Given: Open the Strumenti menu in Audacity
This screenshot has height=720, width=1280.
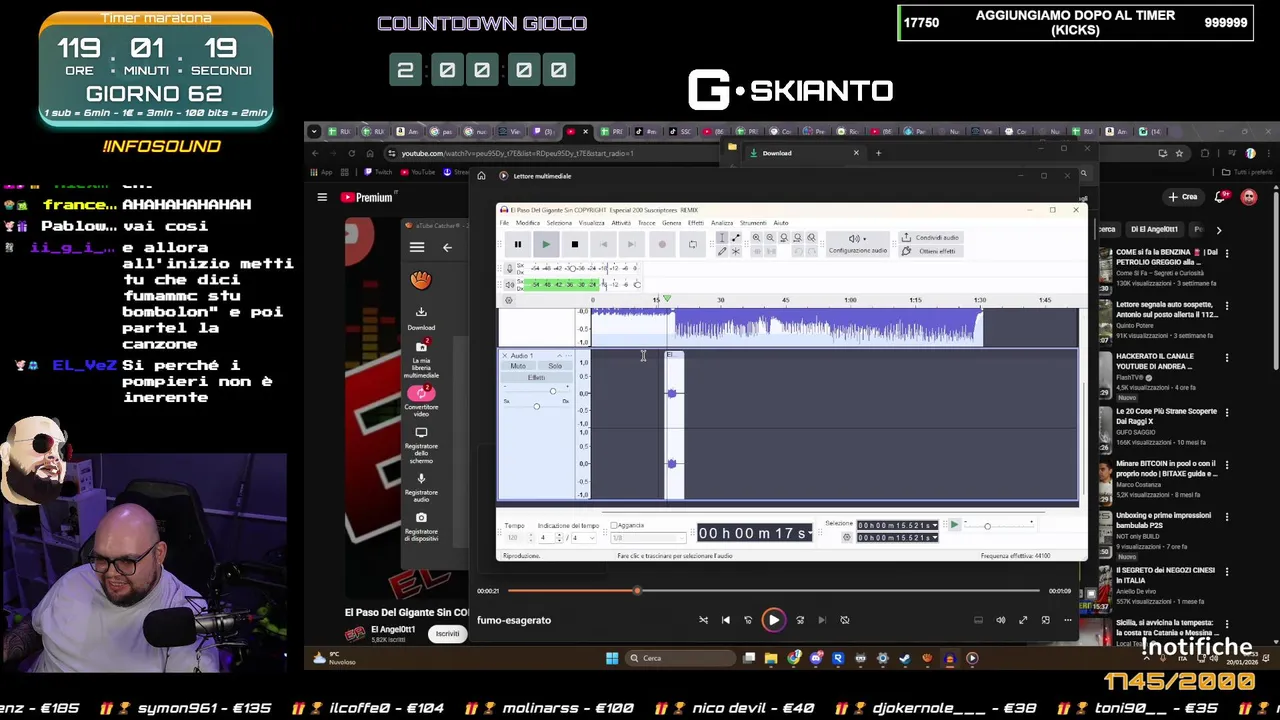Looking at the screenshot, I should [753, 223].
